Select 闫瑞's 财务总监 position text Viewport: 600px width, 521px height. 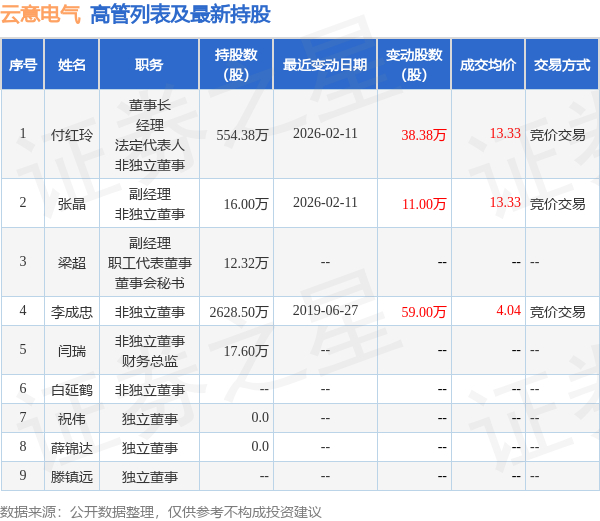click(150, 361)
